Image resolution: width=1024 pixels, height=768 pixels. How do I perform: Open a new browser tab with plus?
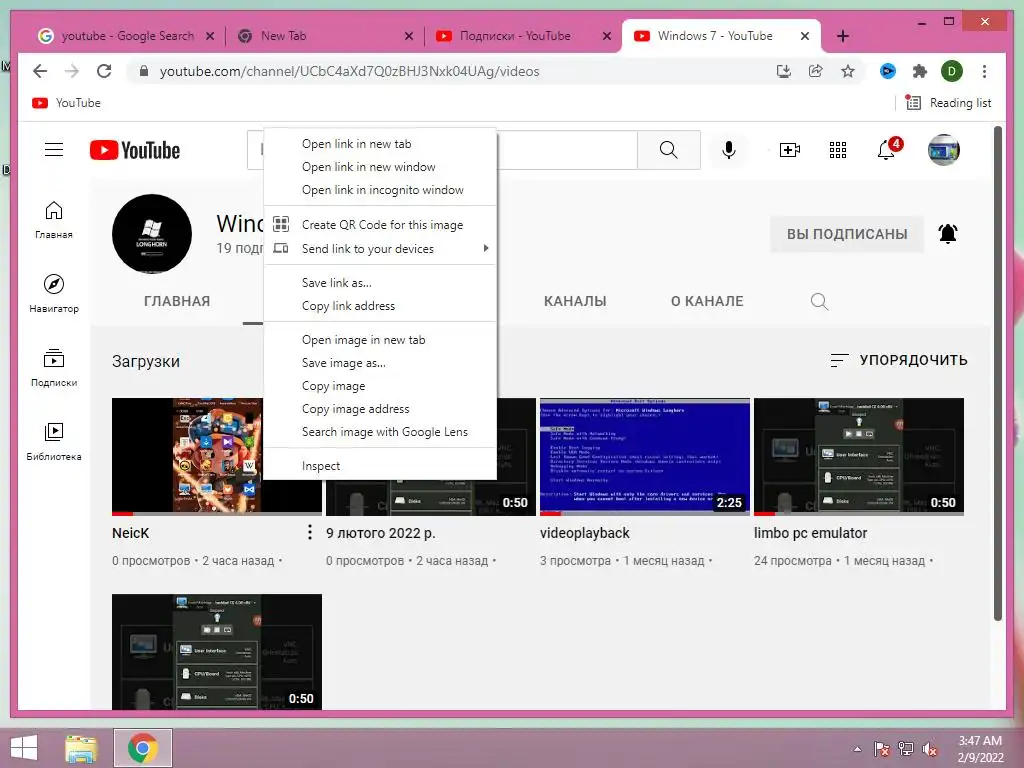(842, 36)
